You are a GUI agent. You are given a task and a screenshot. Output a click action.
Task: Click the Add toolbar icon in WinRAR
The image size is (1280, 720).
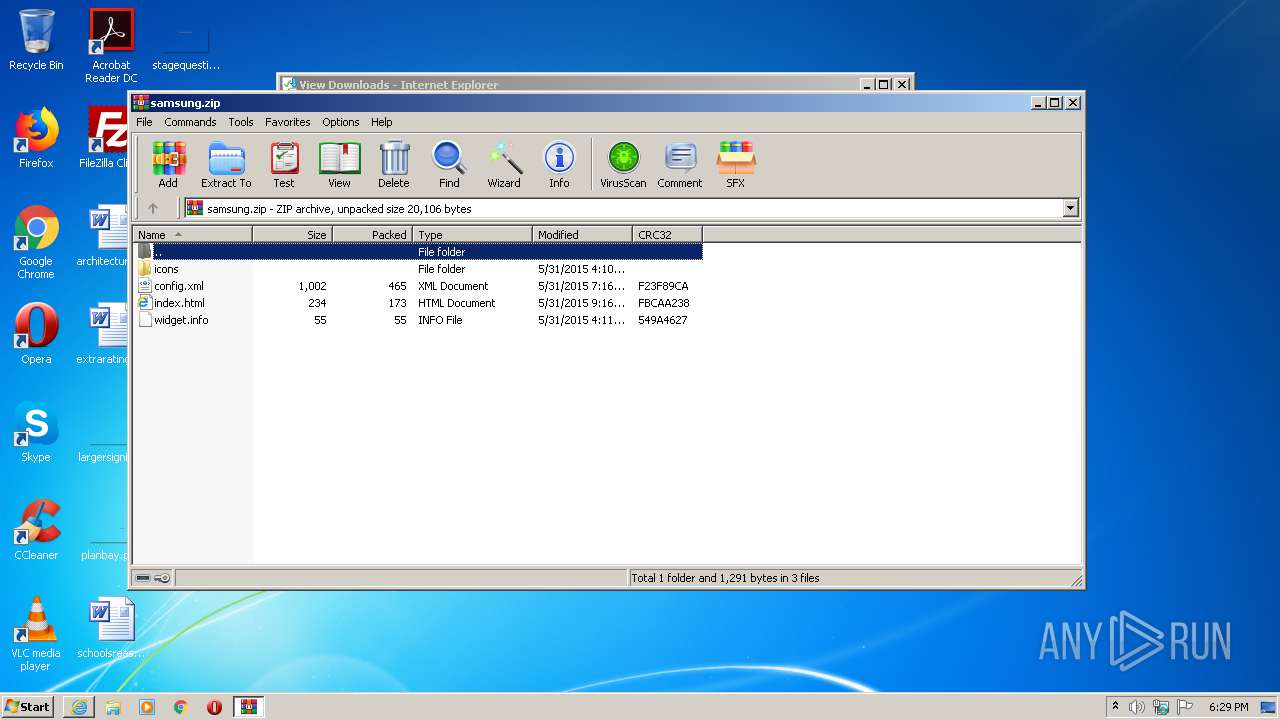click(168, 165)
